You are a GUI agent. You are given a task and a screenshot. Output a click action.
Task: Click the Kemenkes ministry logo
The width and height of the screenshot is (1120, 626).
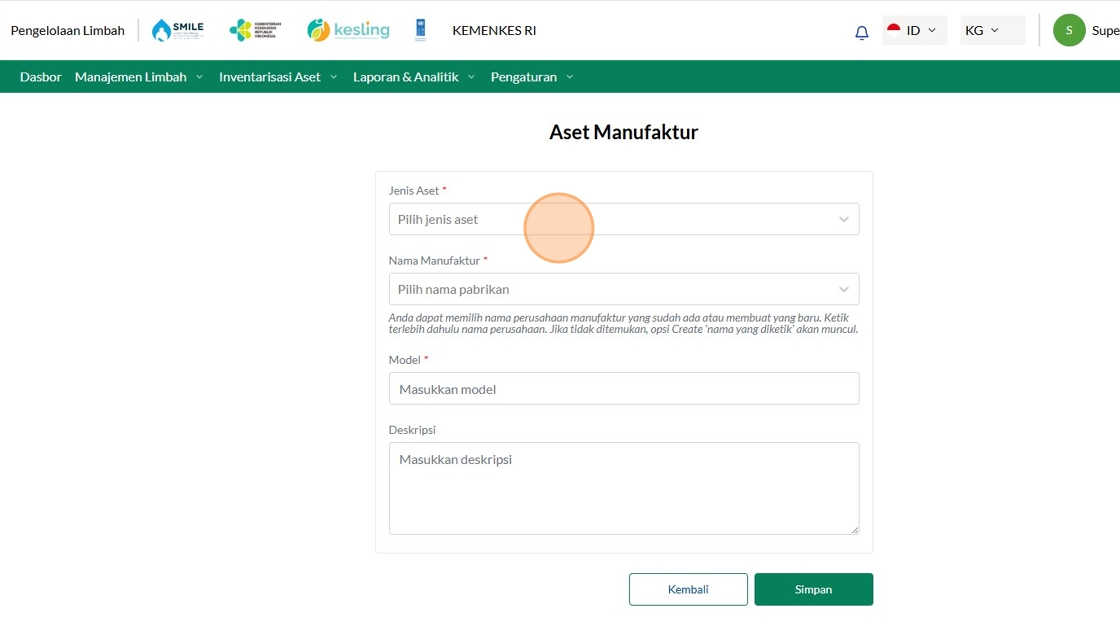(255, 30)
